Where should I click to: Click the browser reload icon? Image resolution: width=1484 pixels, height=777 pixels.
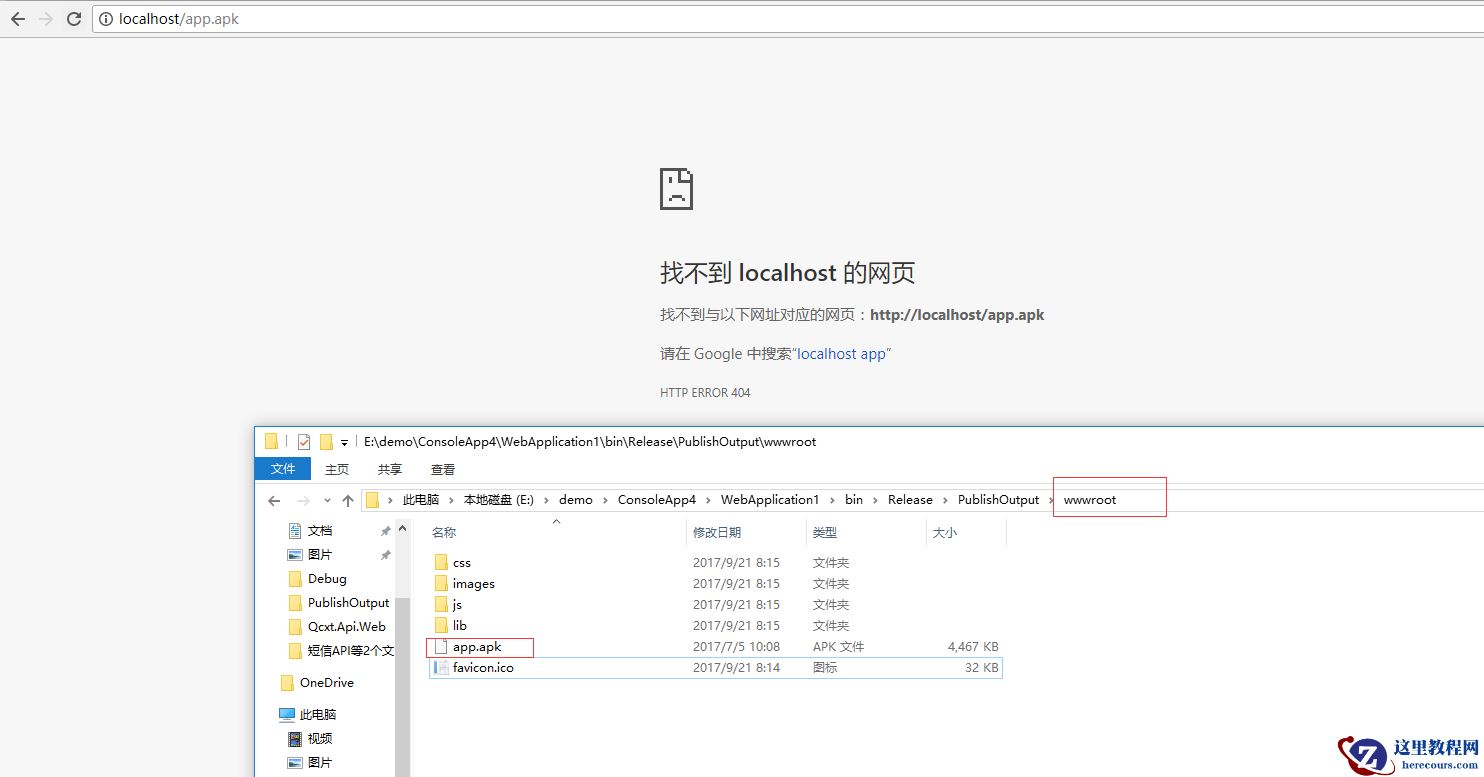(73, 19)
